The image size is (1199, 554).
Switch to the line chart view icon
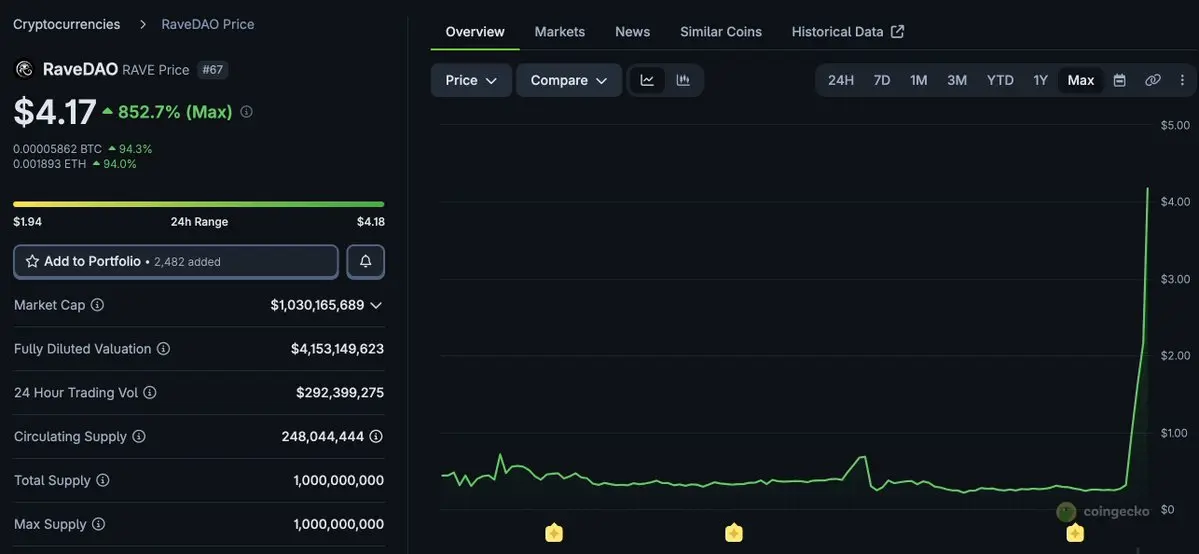(647, 80)
